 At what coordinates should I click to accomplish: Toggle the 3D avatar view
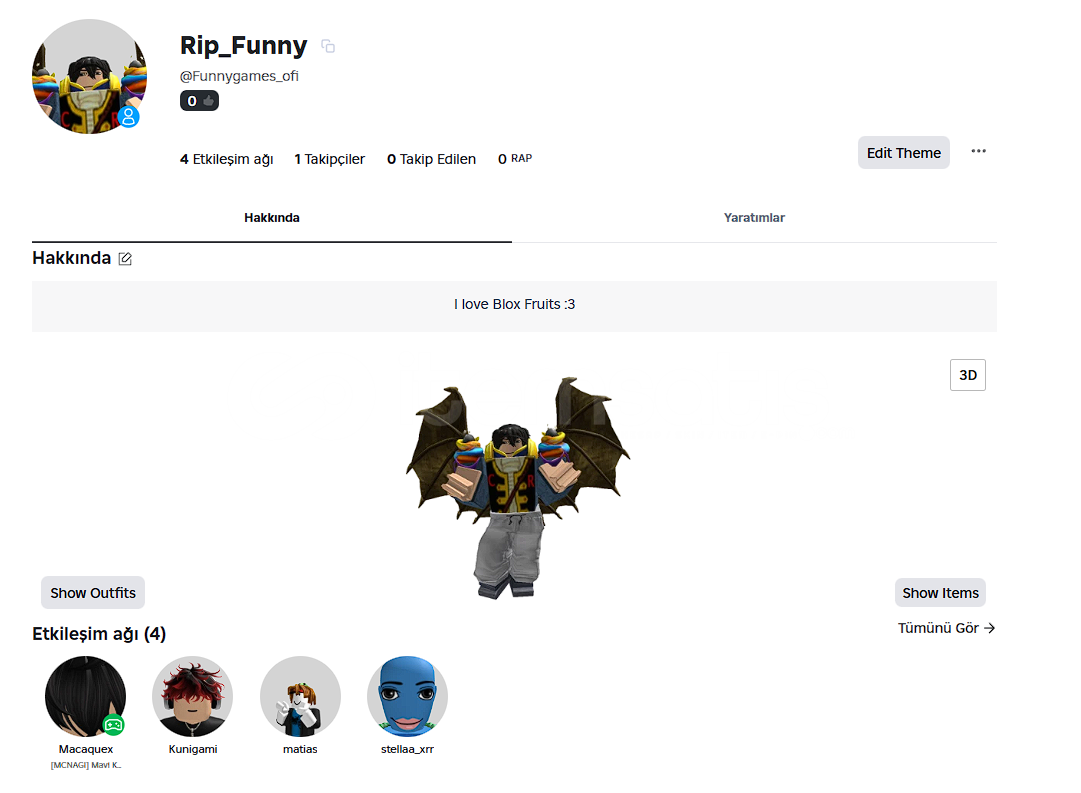click(x=967, y=375)
